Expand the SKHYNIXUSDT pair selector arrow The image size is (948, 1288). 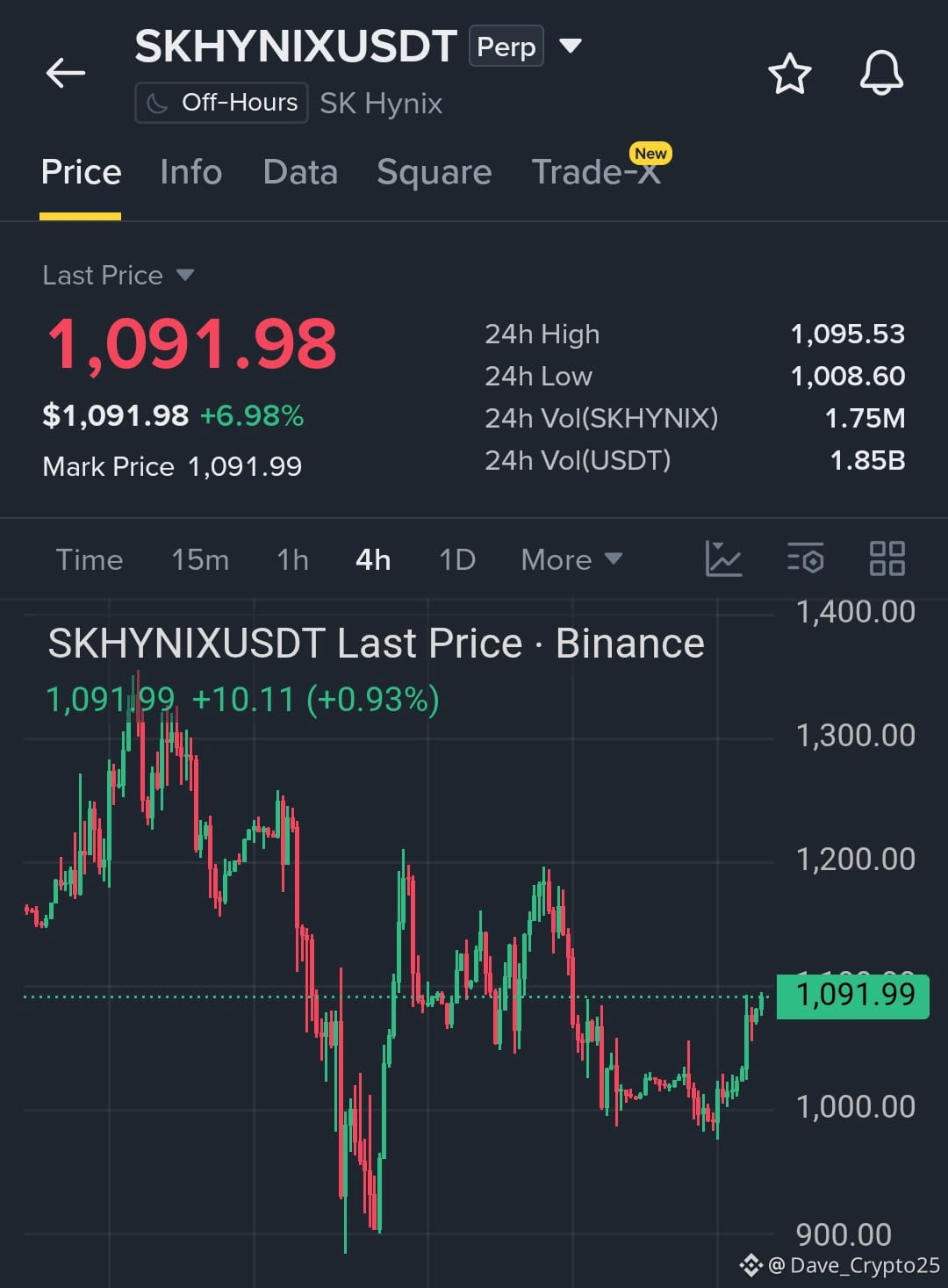pyautogui.click(x=571, y=46)
